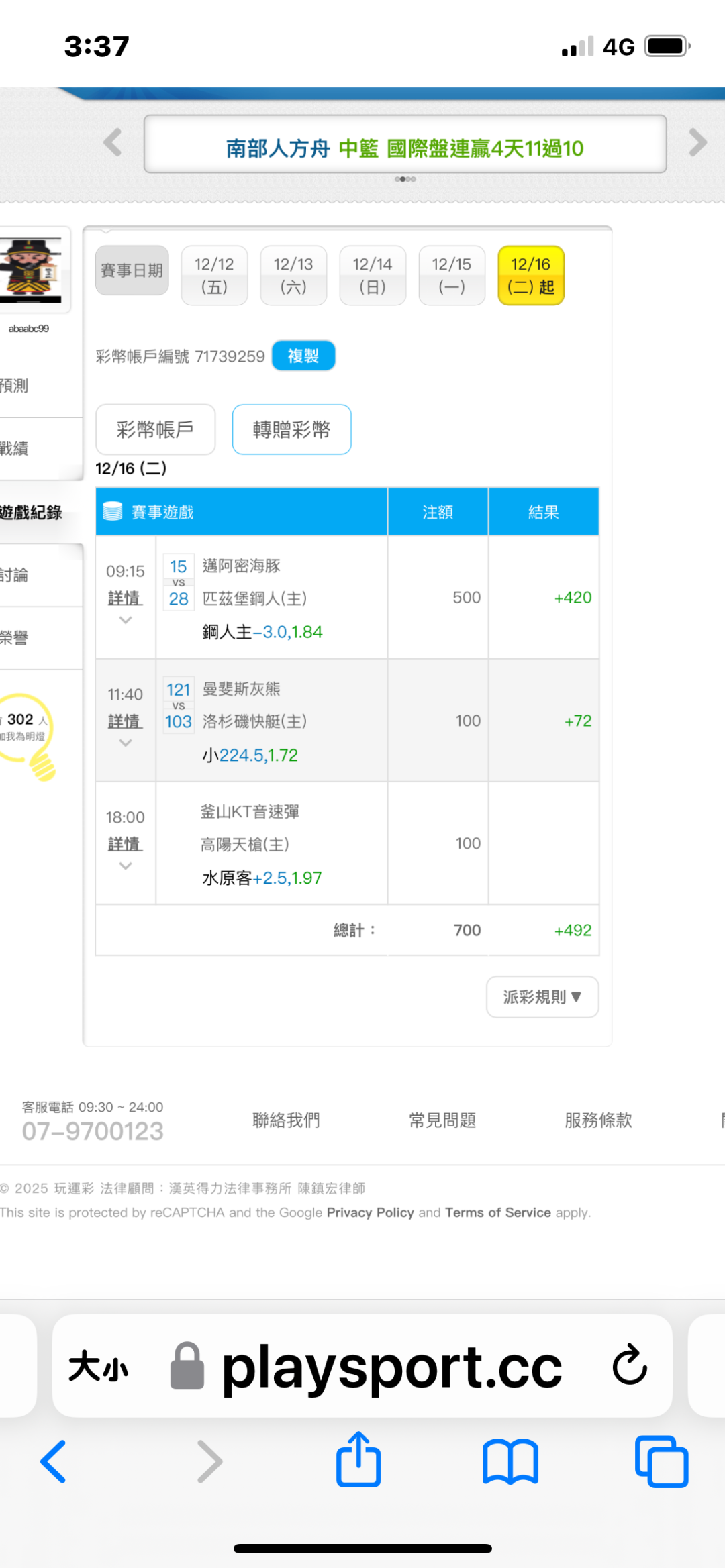Click 轉贈彩幣 button

tap(291, 429)
